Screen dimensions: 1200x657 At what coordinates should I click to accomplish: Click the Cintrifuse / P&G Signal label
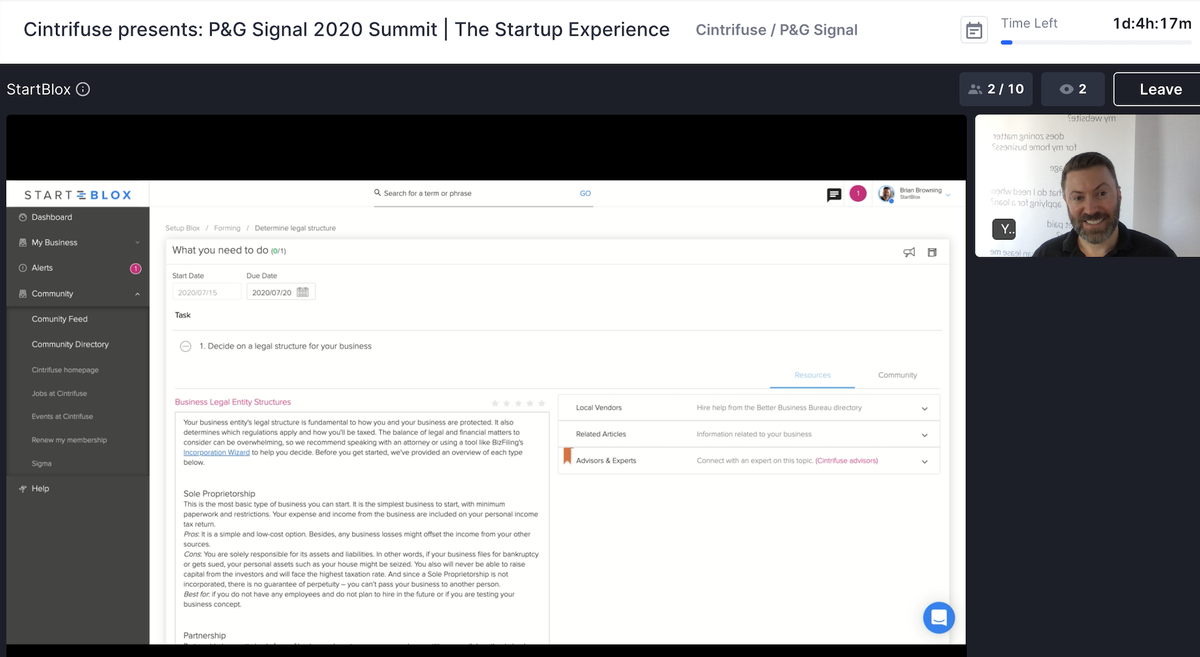pos(776,30)
